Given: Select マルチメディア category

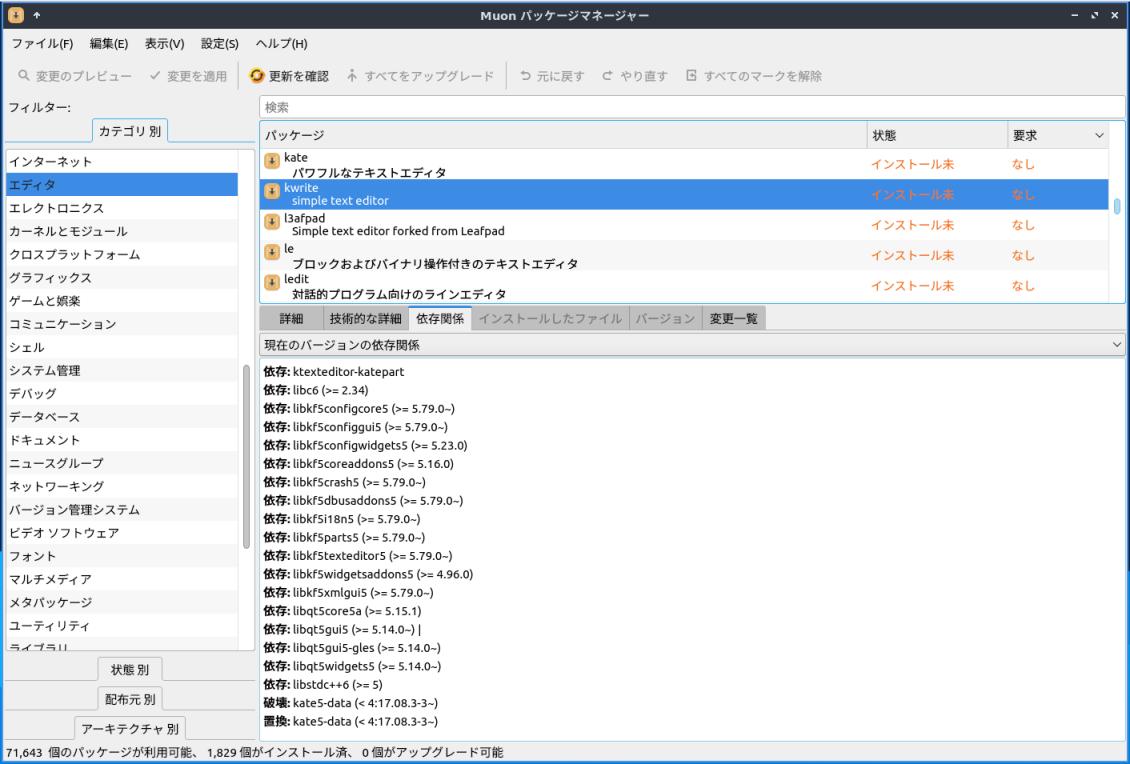Looking at the screenshot, I should (122, 579).
